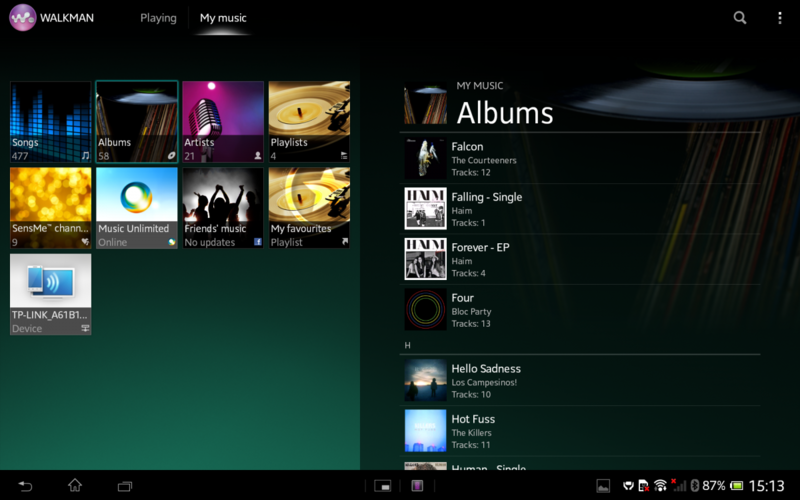Open the Friends' music tile
Viewport: 800px width, 500px height.
click(223, 208)
